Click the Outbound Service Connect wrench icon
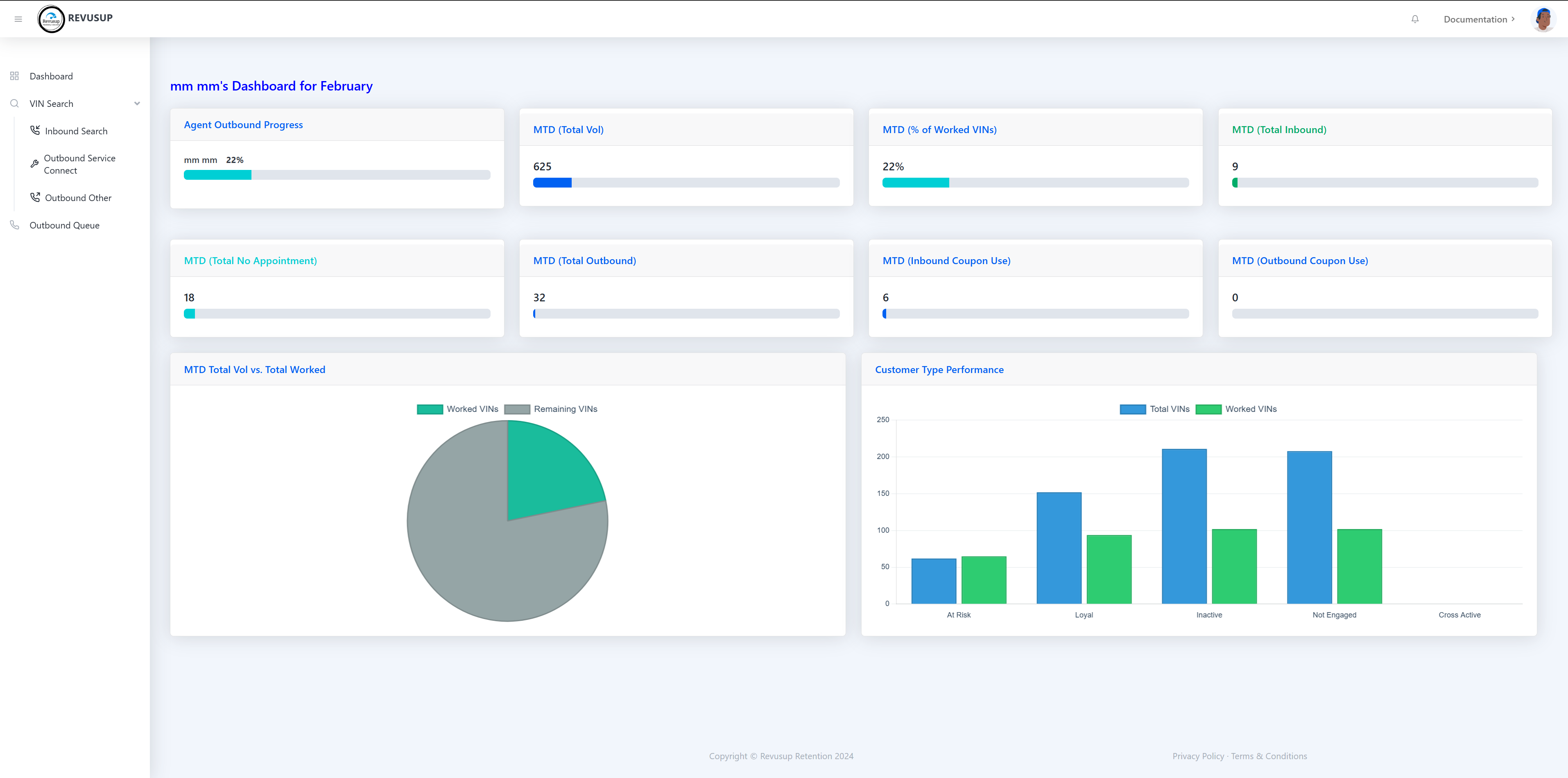Image resolution: width=1568 pixels, height=778 pixels. pyautogui.click(x=35, y=163)
